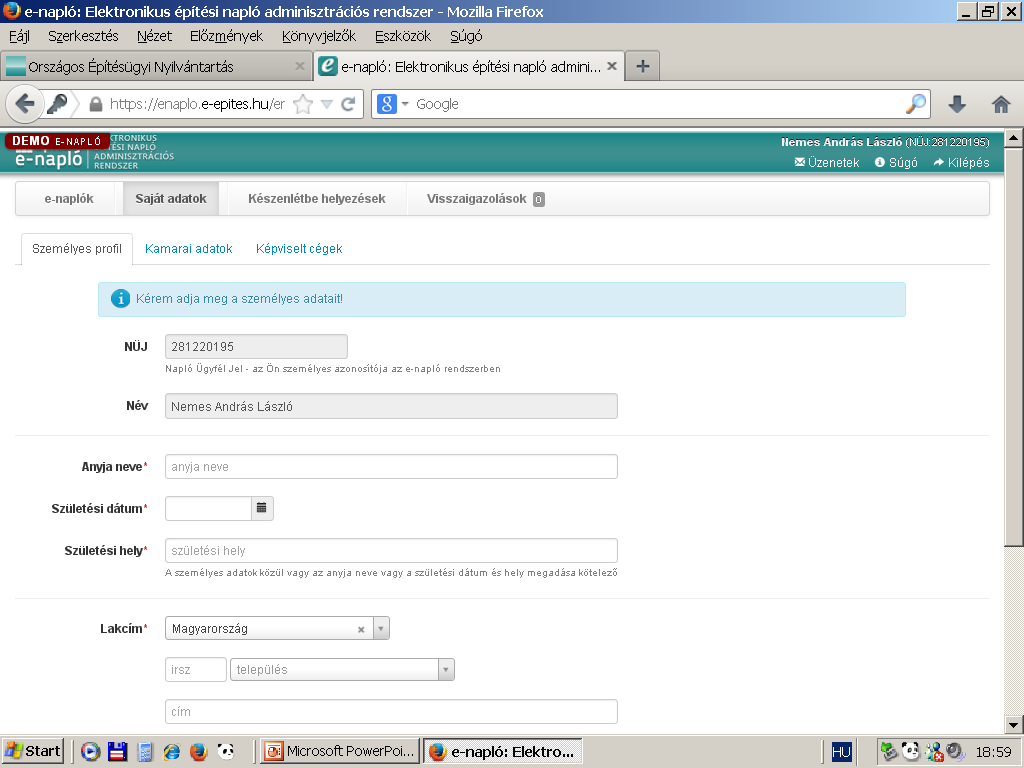Select the e-naplók navigation tab
Viewport: 1024px width, 768px height.
pos(69,199)
